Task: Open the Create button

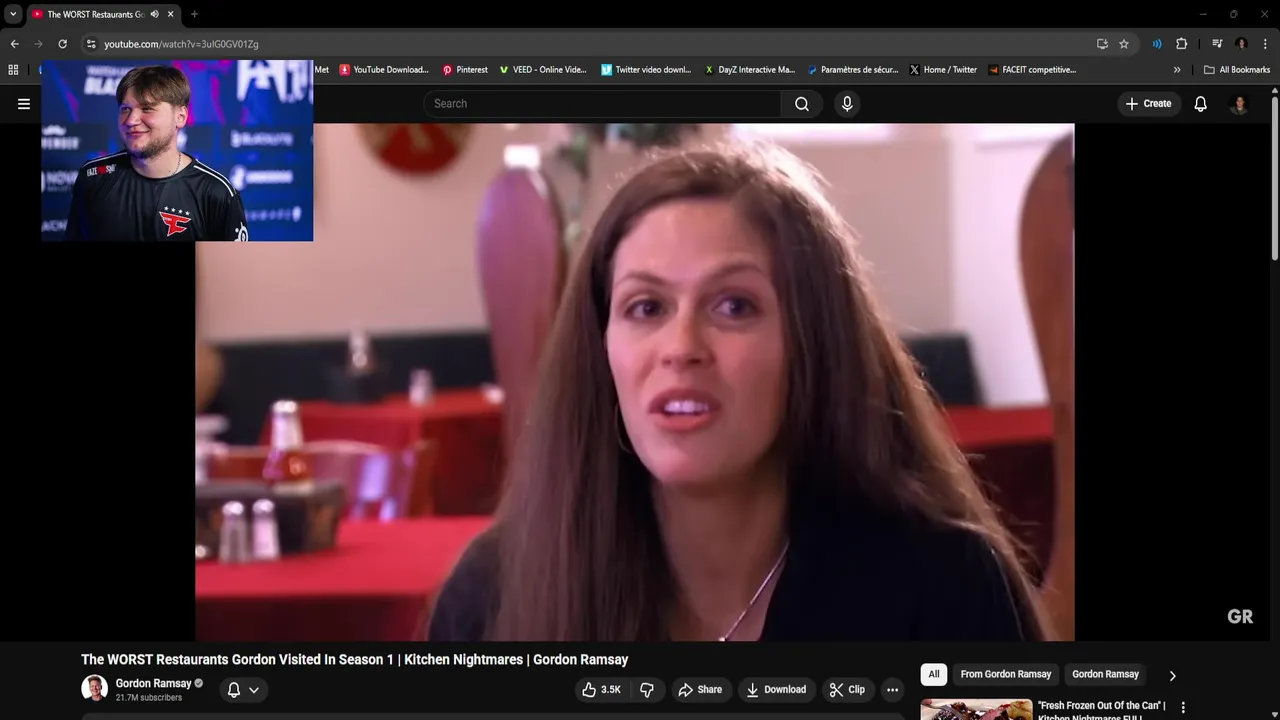Action: point(1148,104)
